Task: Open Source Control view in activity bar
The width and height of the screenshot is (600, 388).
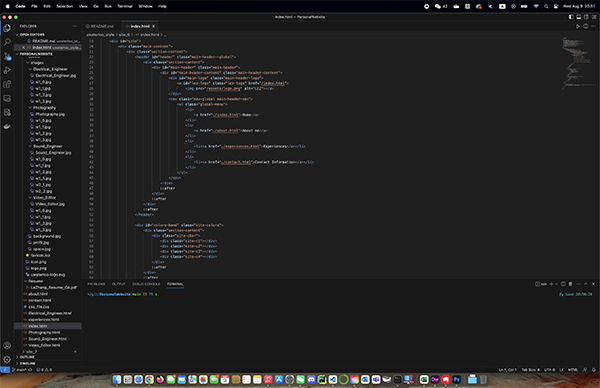Action: pyautogui.click(x=7, y=56)
